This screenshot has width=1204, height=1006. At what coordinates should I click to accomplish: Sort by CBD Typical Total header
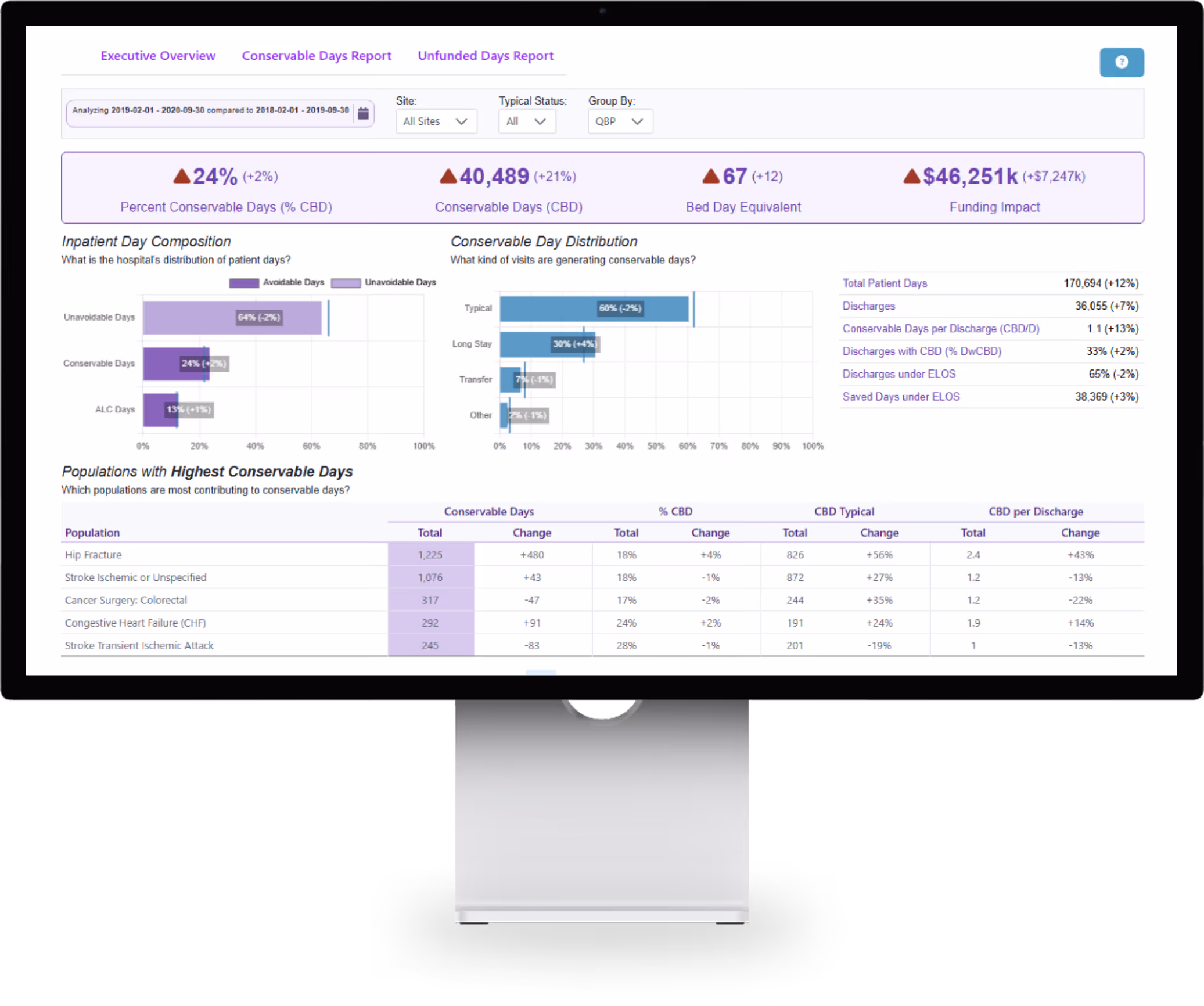click(795, 533)
